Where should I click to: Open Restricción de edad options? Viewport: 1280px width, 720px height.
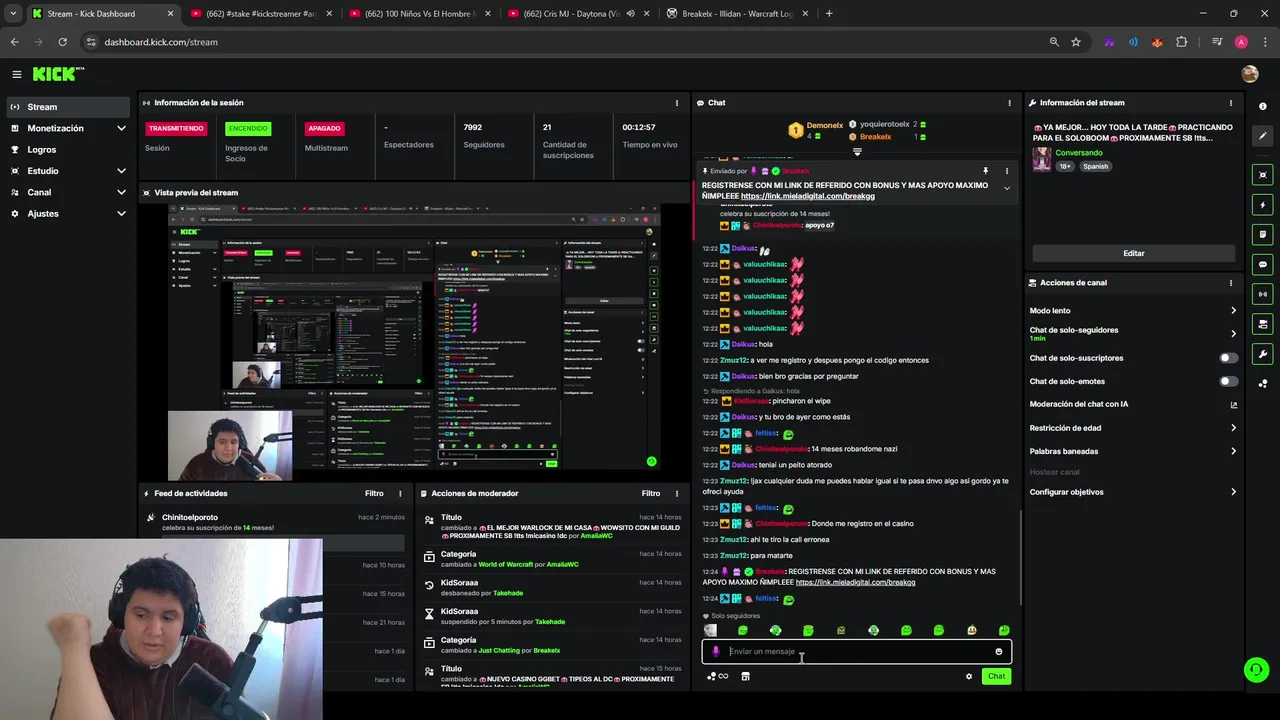pos(1133,428)
